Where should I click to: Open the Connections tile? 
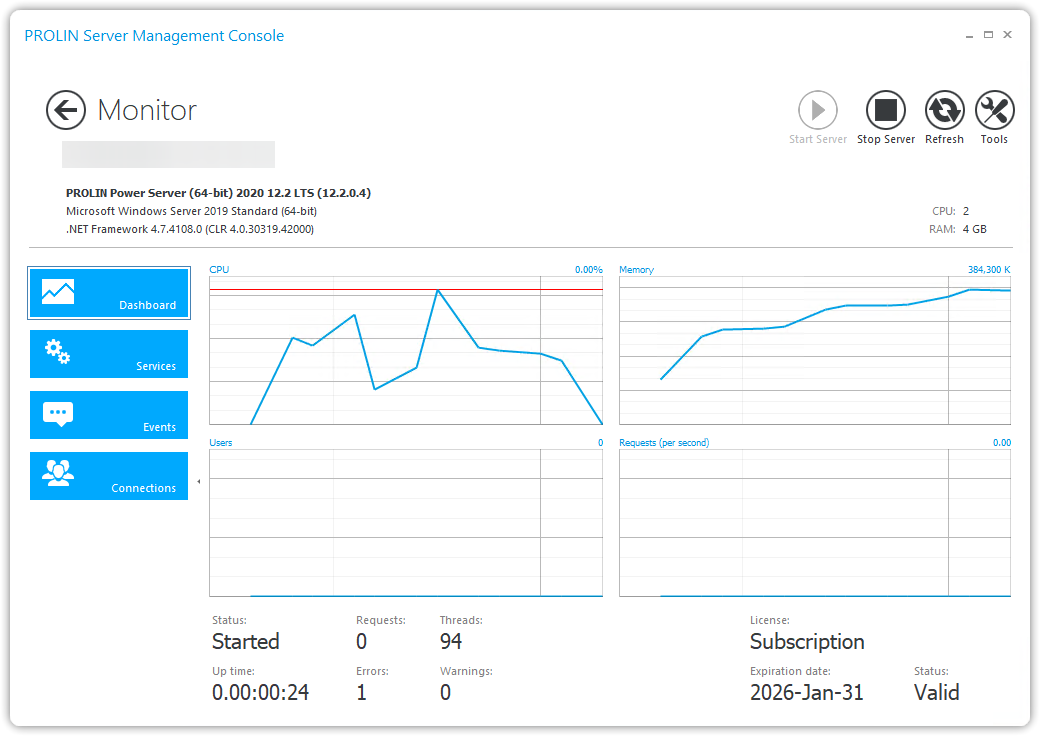pyautogui.click(x=109, y=476)
